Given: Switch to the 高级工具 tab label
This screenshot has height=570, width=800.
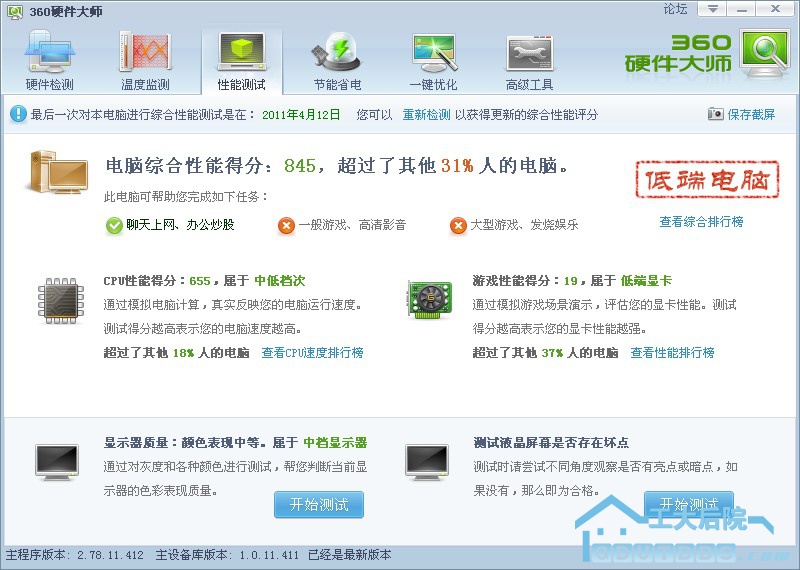Looking at the screenshot, I should click(529, 85).
